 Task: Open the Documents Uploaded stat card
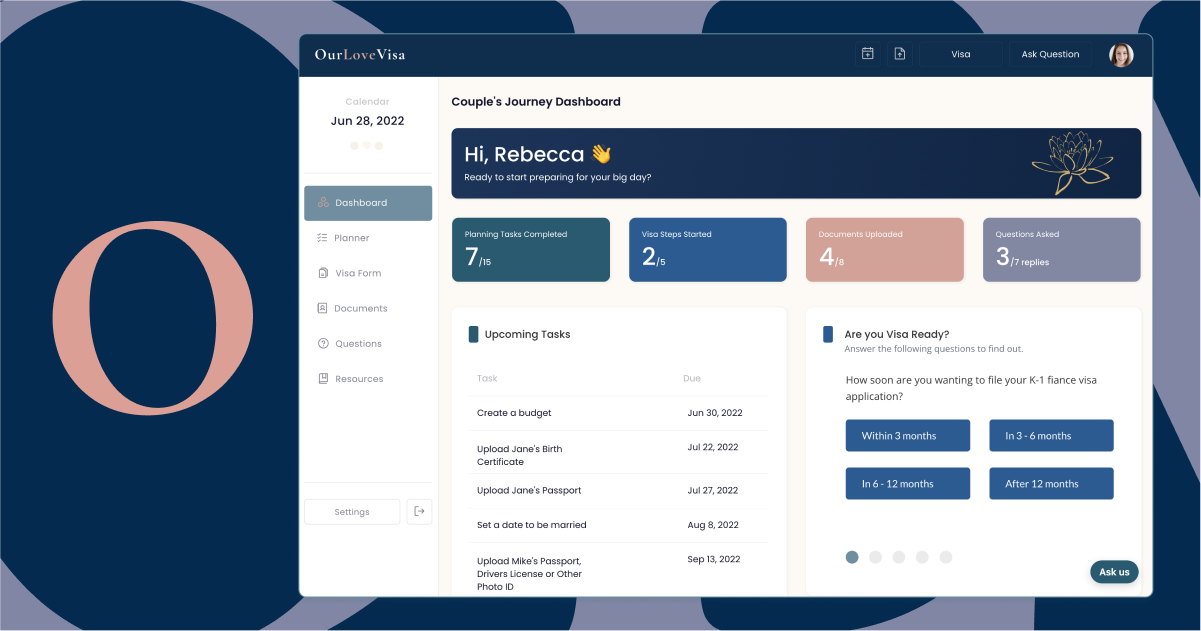pyautogui.click(x=884, y=250)
